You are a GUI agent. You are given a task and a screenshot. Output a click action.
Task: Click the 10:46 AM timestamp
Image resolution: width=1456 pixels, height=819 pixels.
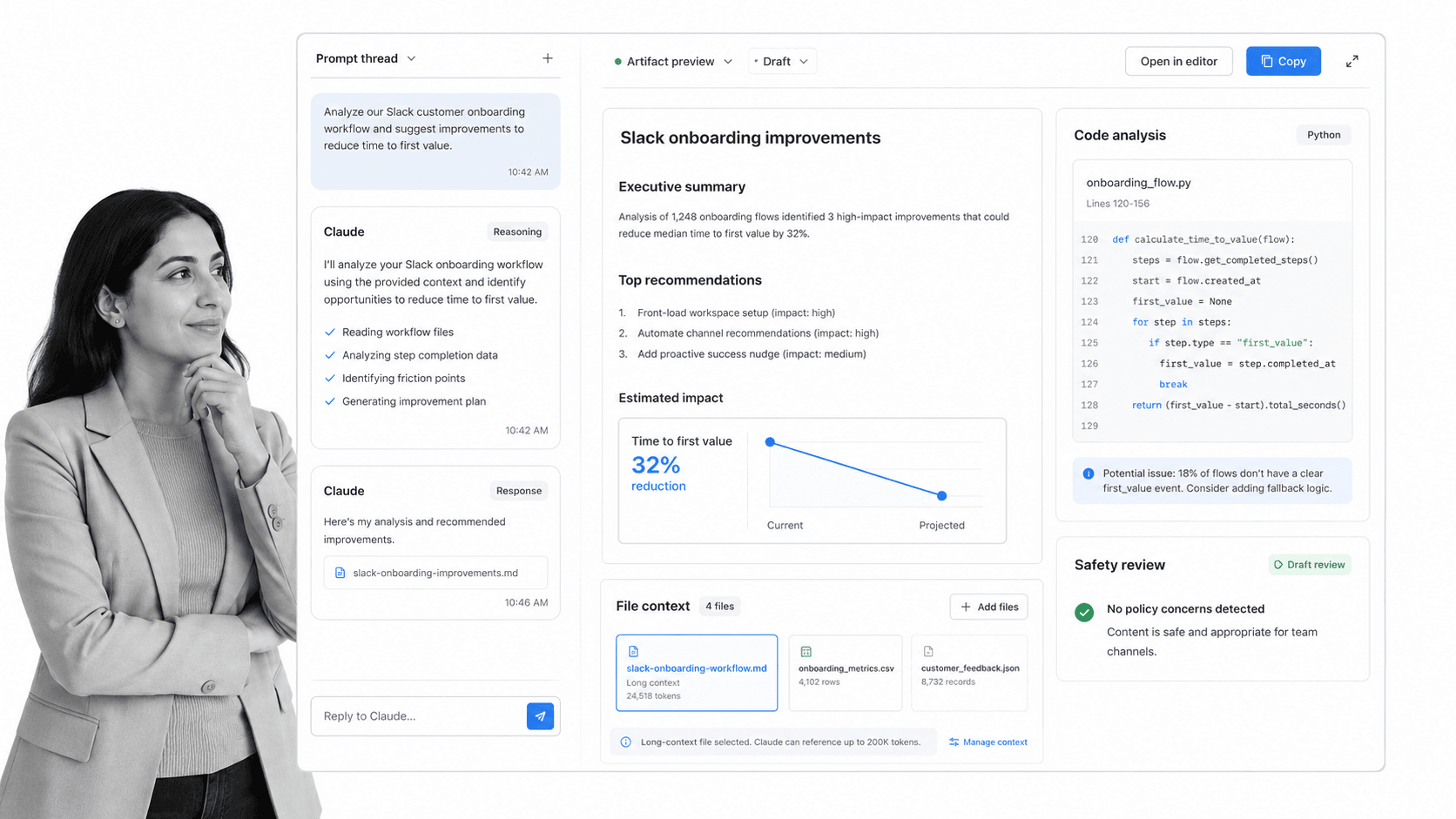tap(526, 602)
